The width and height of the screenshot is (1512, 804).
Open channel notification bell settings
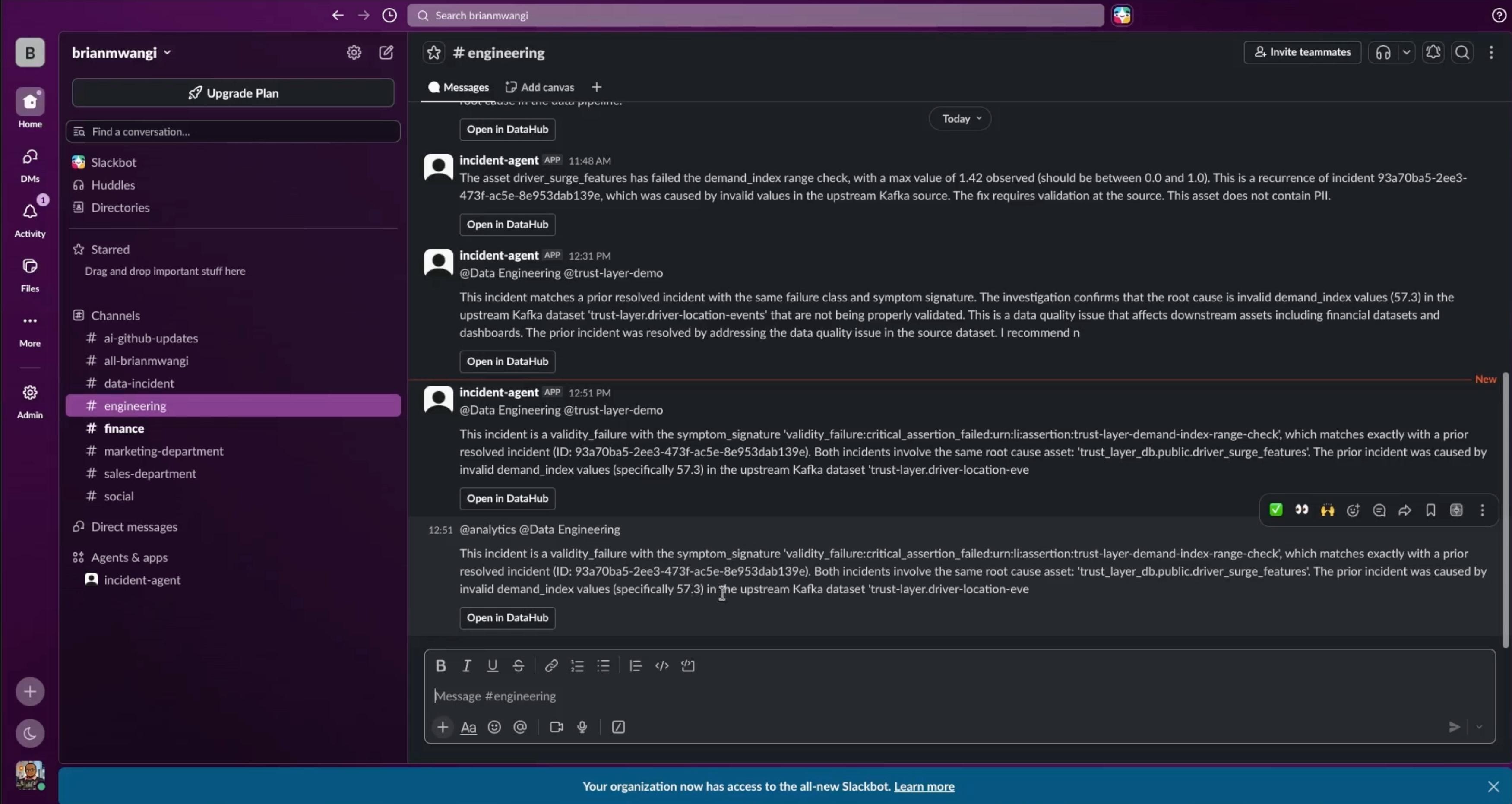click(x=1433, y=52)
